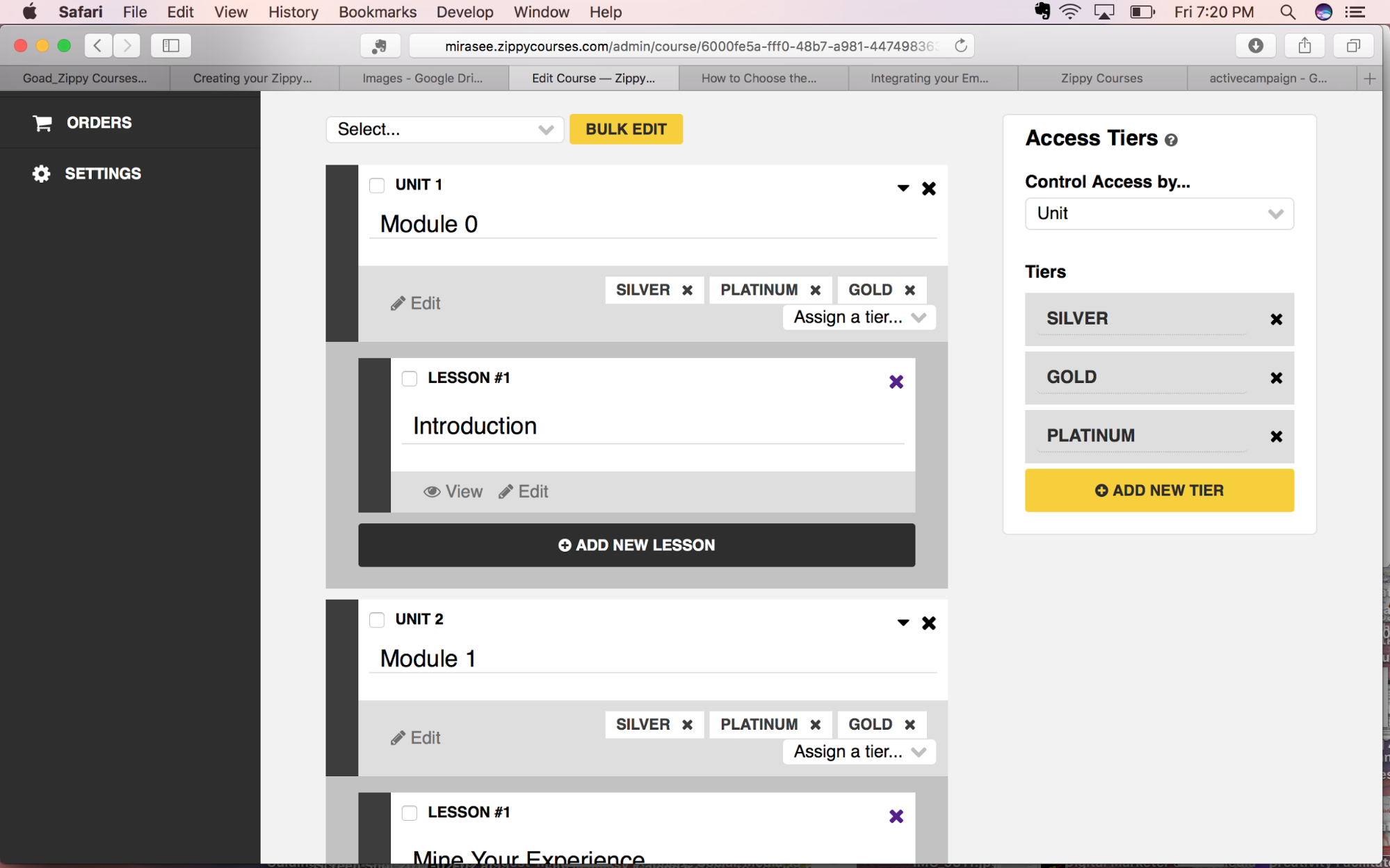Click Edit link for Module 1
This screenshot has width=1390, height=868.
(415, 738)
